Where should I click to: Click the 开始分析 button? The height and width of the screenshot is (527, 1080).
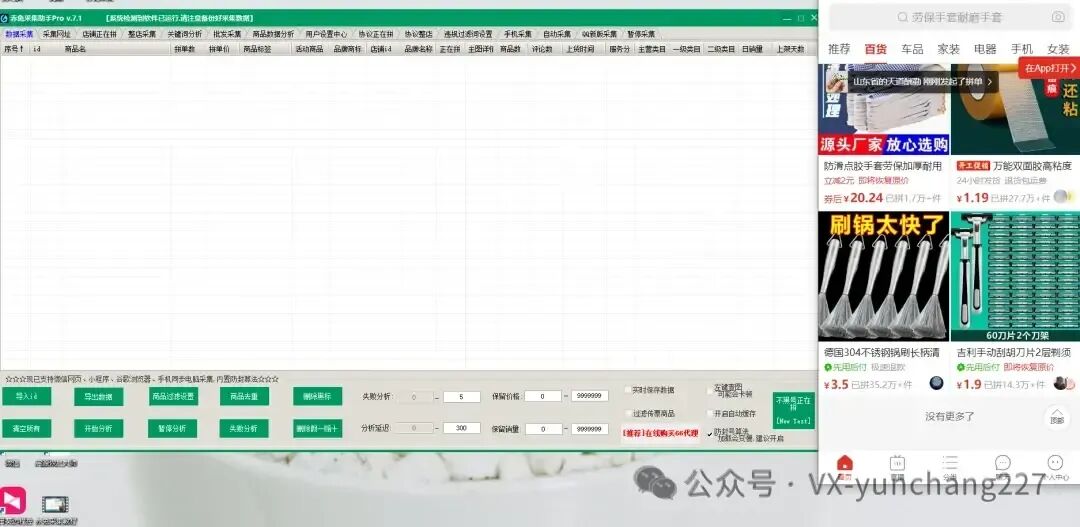pos(98,428)
